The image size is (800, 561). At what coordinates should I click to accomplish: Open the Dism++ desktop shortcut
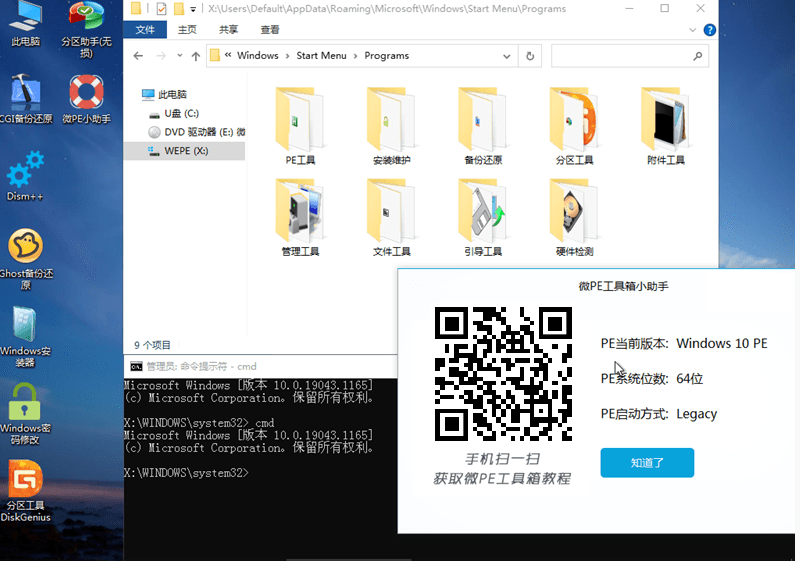click(x=25, y=176)
